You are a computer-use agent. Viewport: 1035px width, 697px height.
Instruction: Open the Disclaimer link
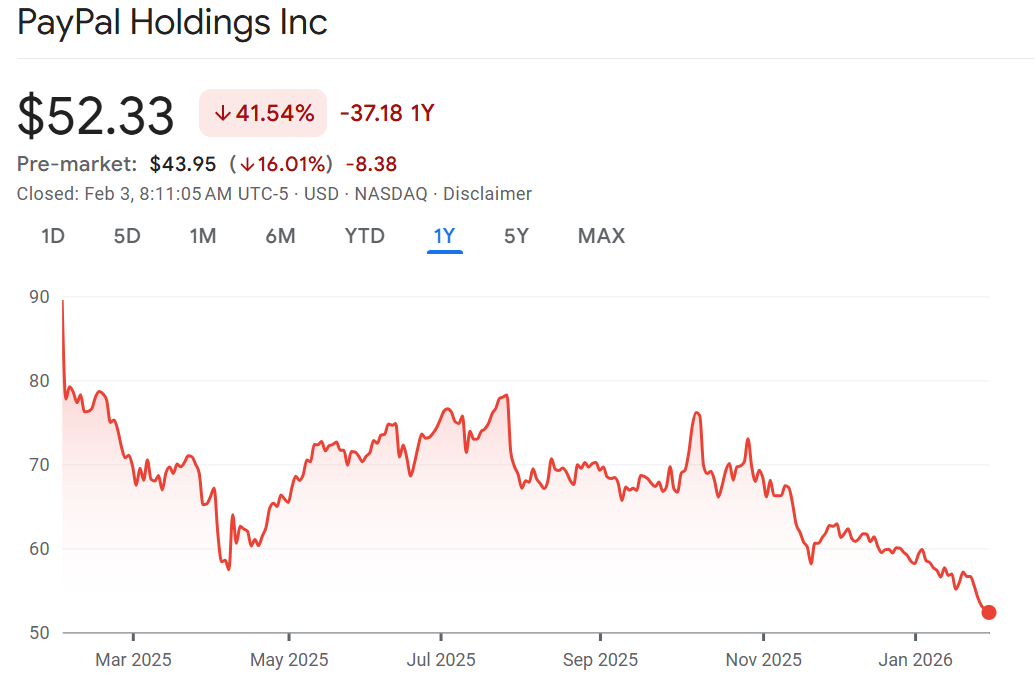pos(487,194)
